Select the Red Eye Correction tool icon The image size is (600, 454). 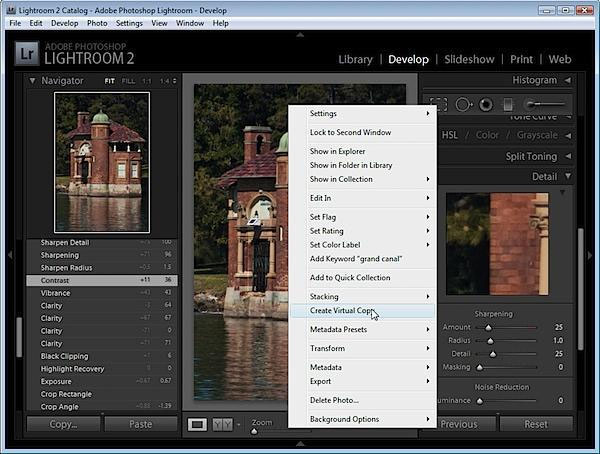[486, 105]
